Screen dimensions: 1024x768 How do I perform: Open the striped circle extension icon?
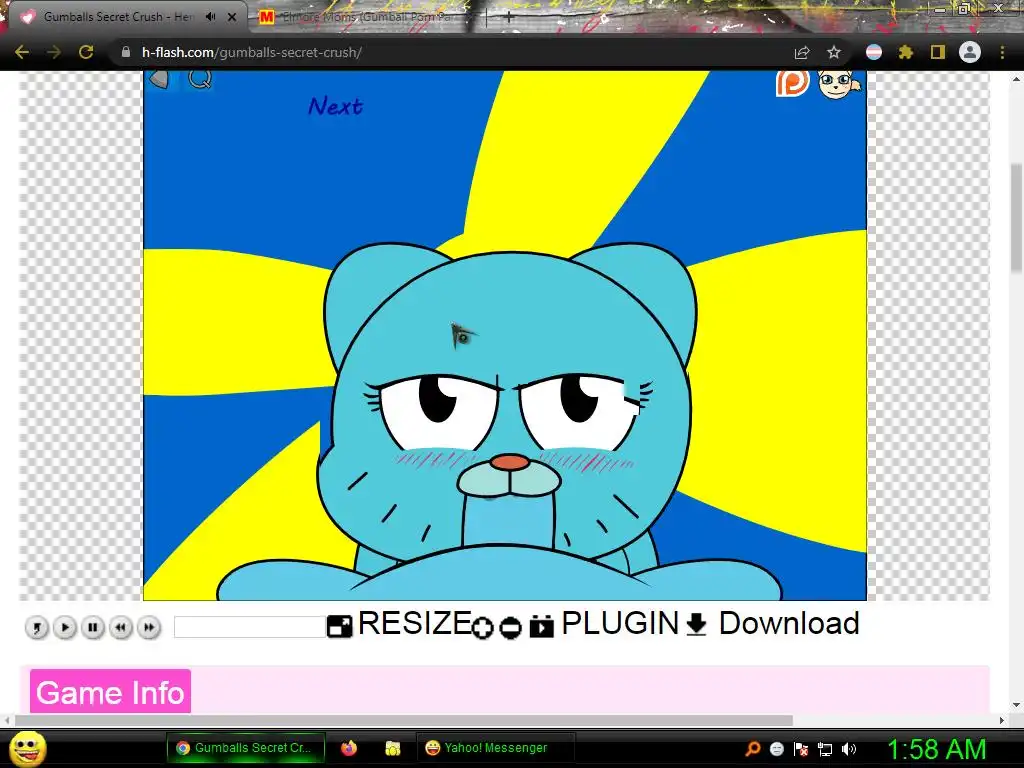pyautogui.click(x=874, y=52)
